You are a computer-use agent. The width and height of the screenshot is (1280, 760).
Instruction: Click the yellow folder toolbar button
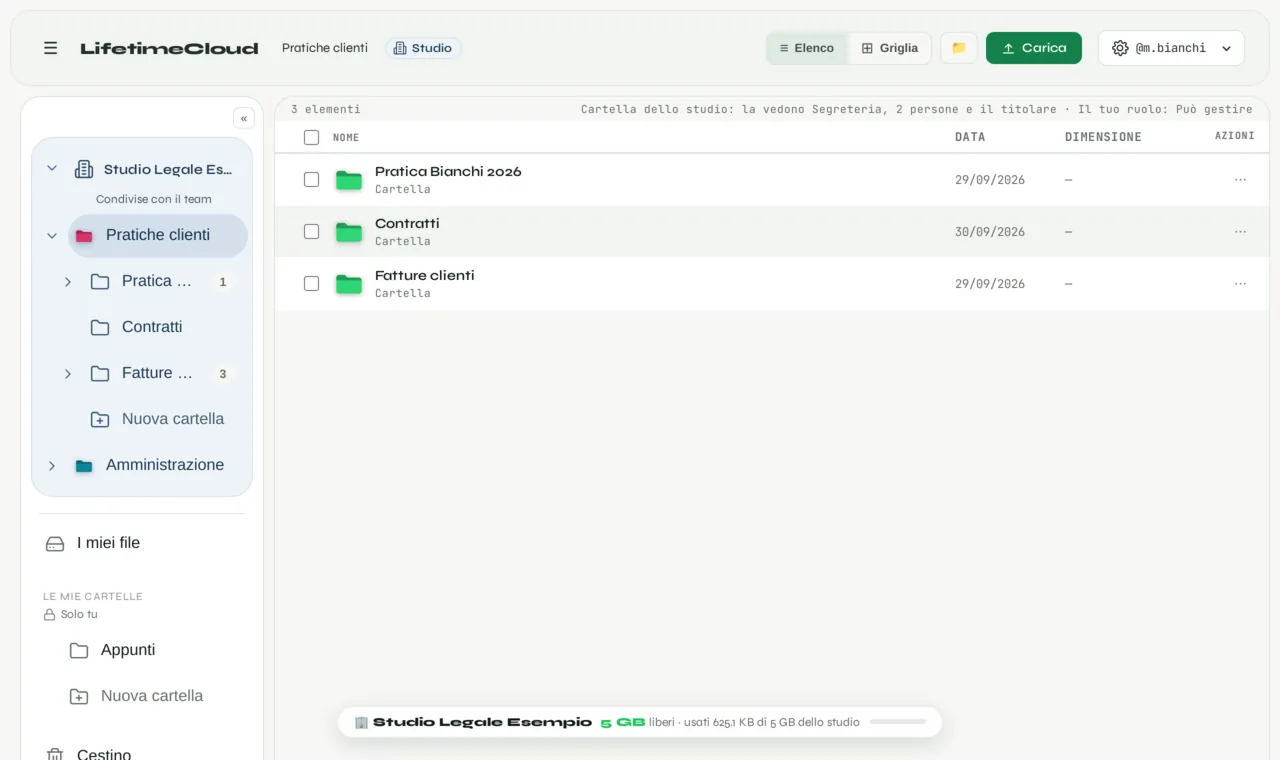click(959, 48)
